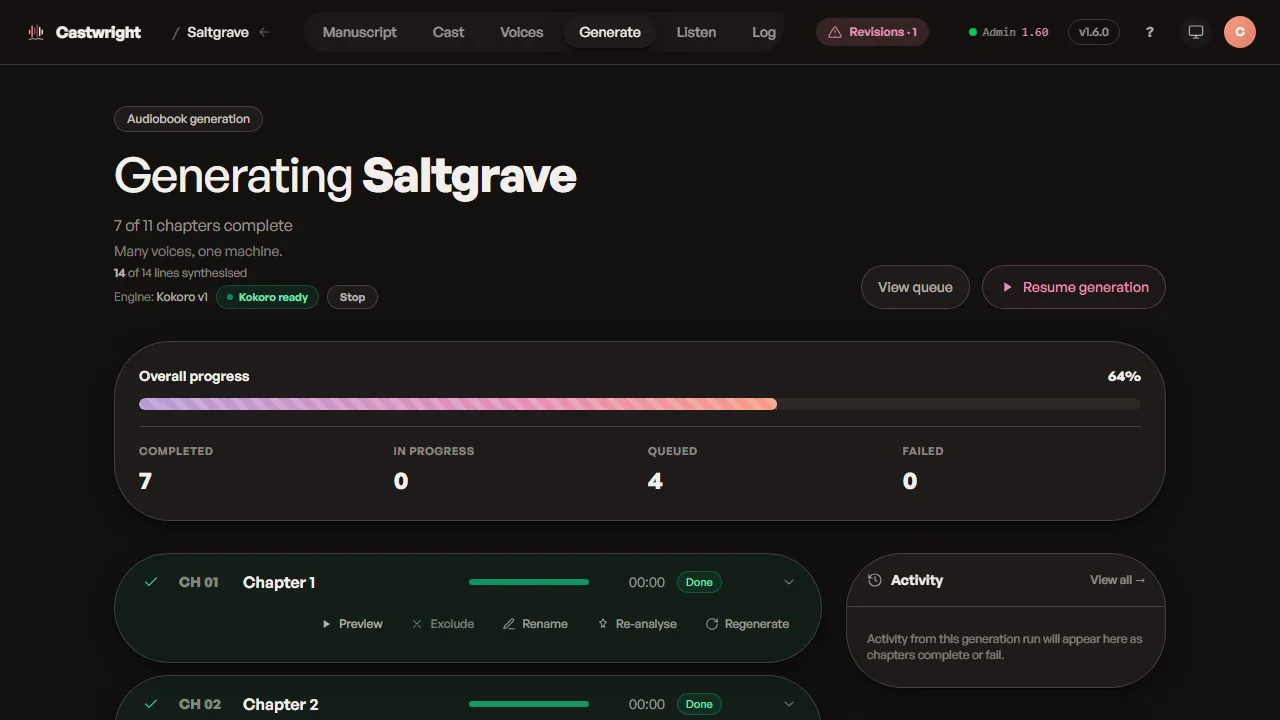Click the Failed count 0
Screen dimensions: 1280x720
pyautogui.click(x=910, y=481)
